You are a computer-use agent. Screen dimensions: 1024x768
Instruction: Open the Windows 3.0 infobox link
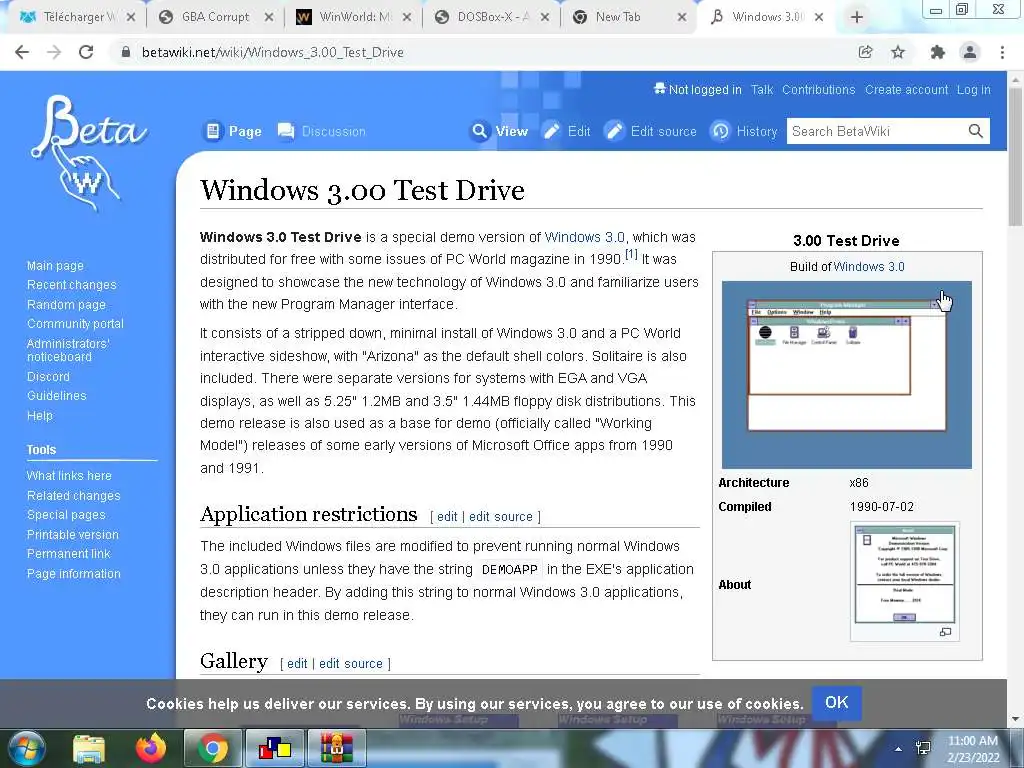point(869,266)
